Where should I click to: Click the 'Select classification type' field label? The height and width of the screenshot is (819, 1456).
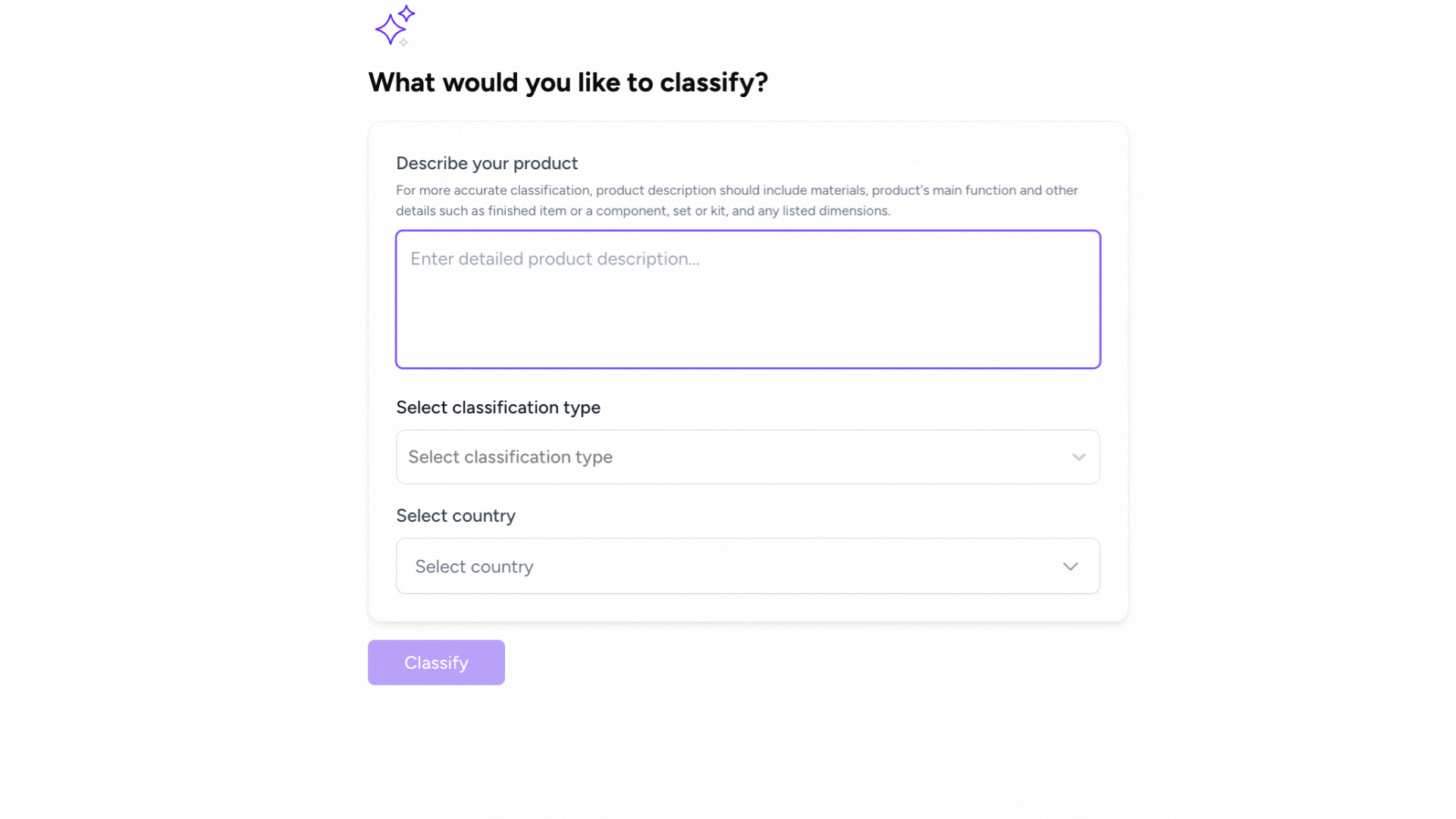498,407
